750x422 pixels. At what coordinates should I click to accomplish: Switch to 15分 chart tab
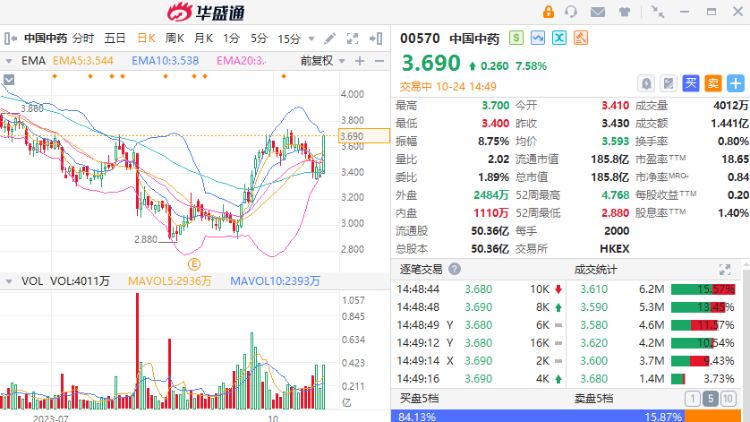(x=289, y=39)
